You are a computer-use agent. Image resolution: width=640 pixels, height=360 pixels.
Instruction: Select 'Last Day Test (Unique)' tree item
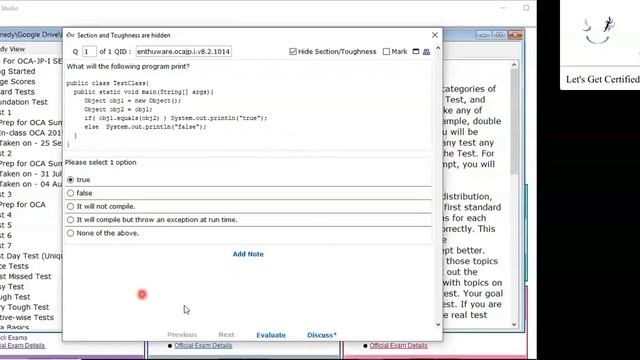(31, 256)
